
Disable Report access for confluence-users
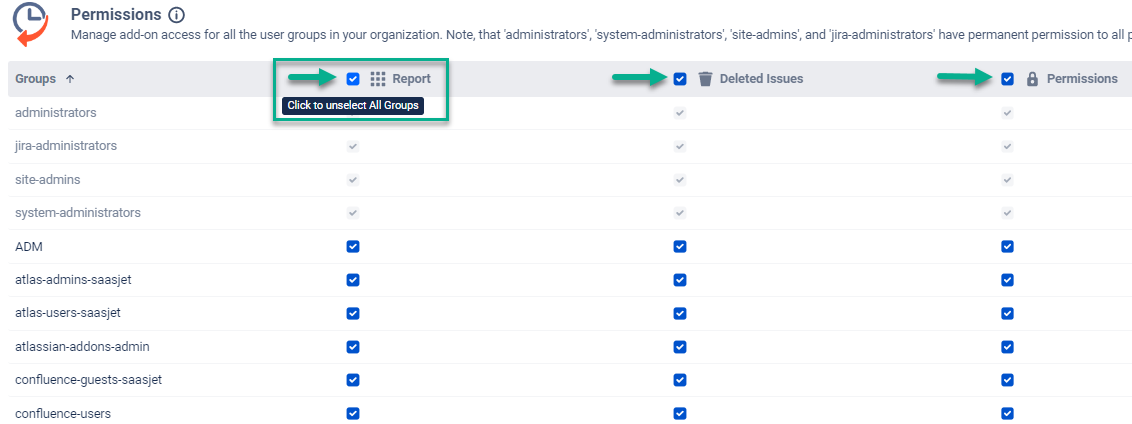[353, 413]
